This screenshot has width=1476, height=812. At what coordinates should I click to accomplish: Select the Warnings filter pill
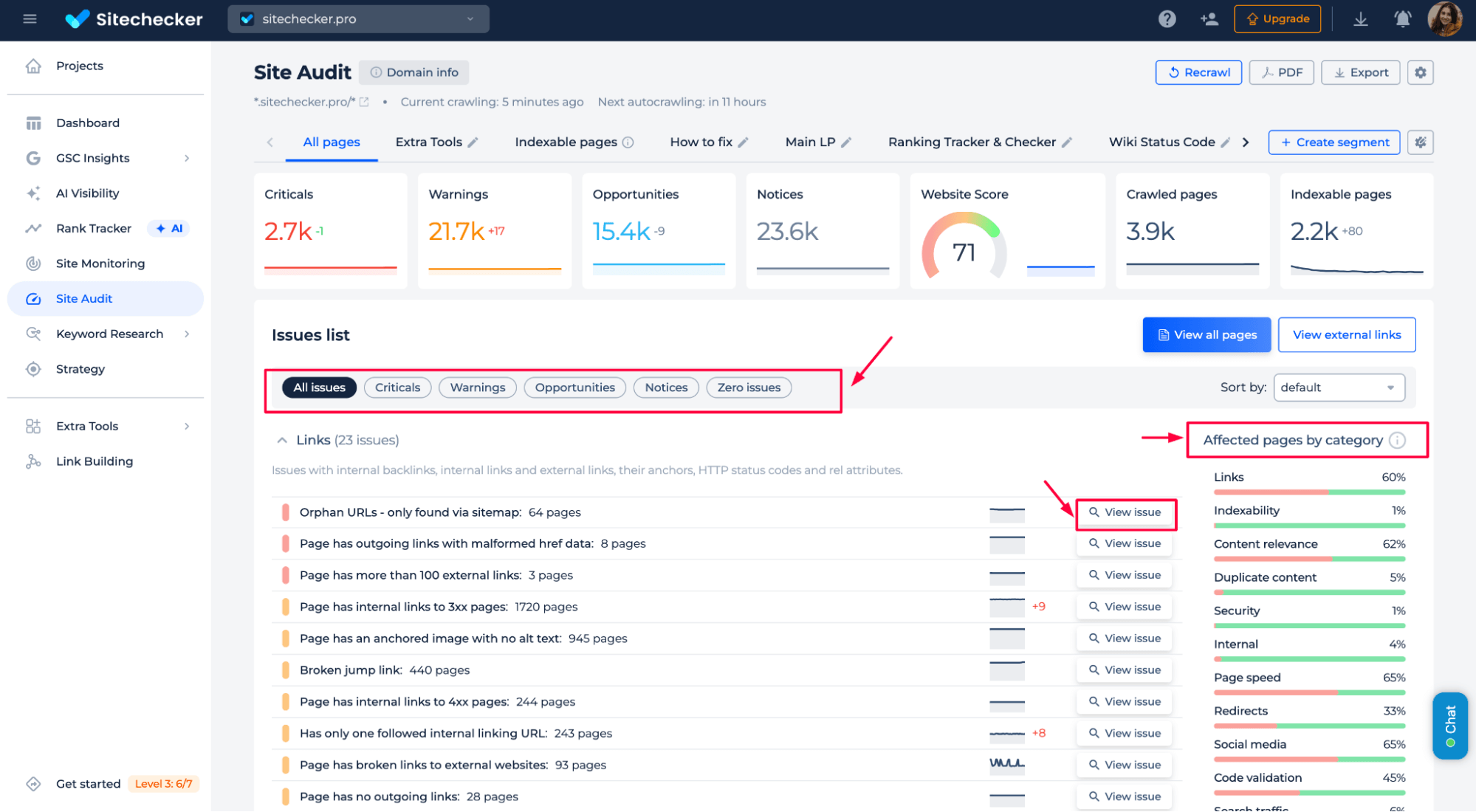click(477, 388)
